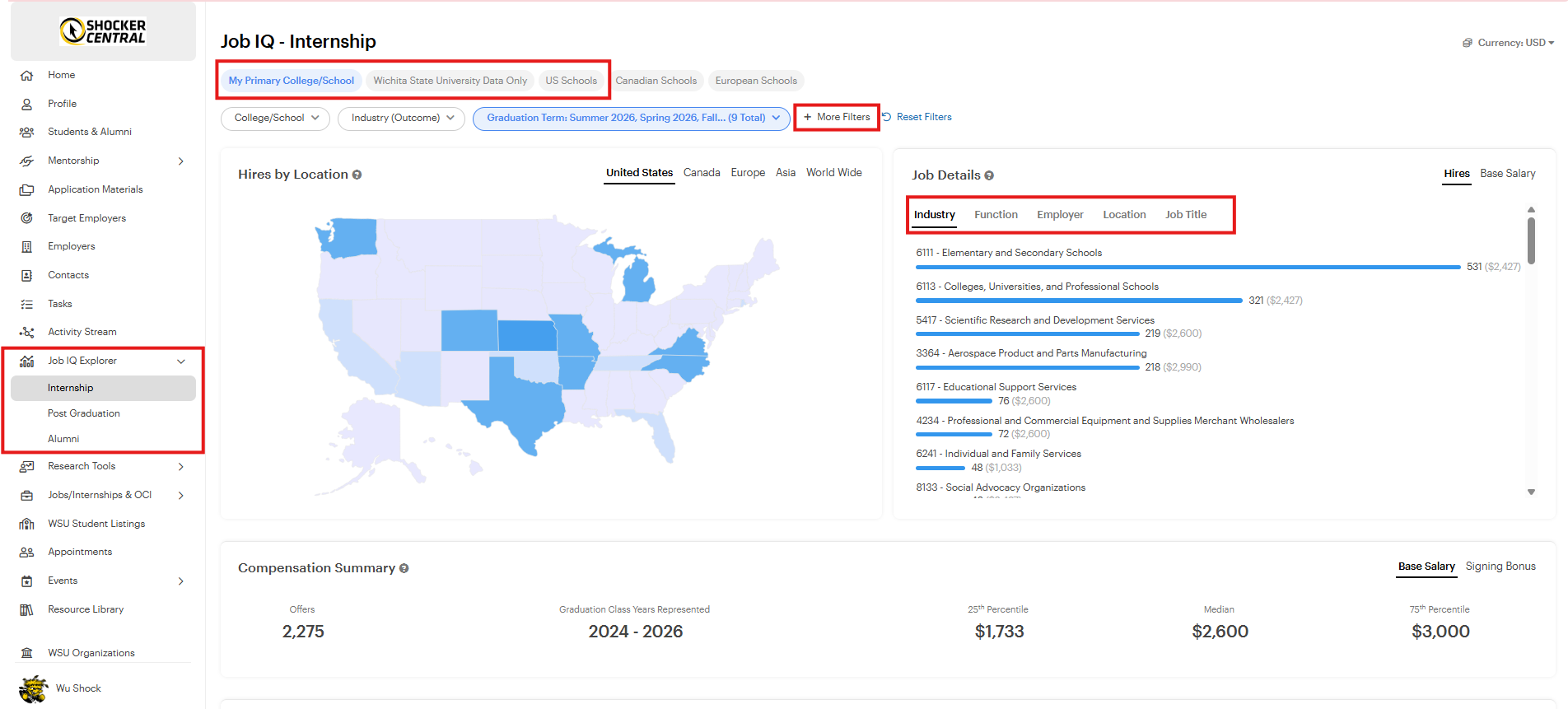This screenshot has width=1568, height=709.
Task: Open the Home sidebar icon
Action: point(26,75)
